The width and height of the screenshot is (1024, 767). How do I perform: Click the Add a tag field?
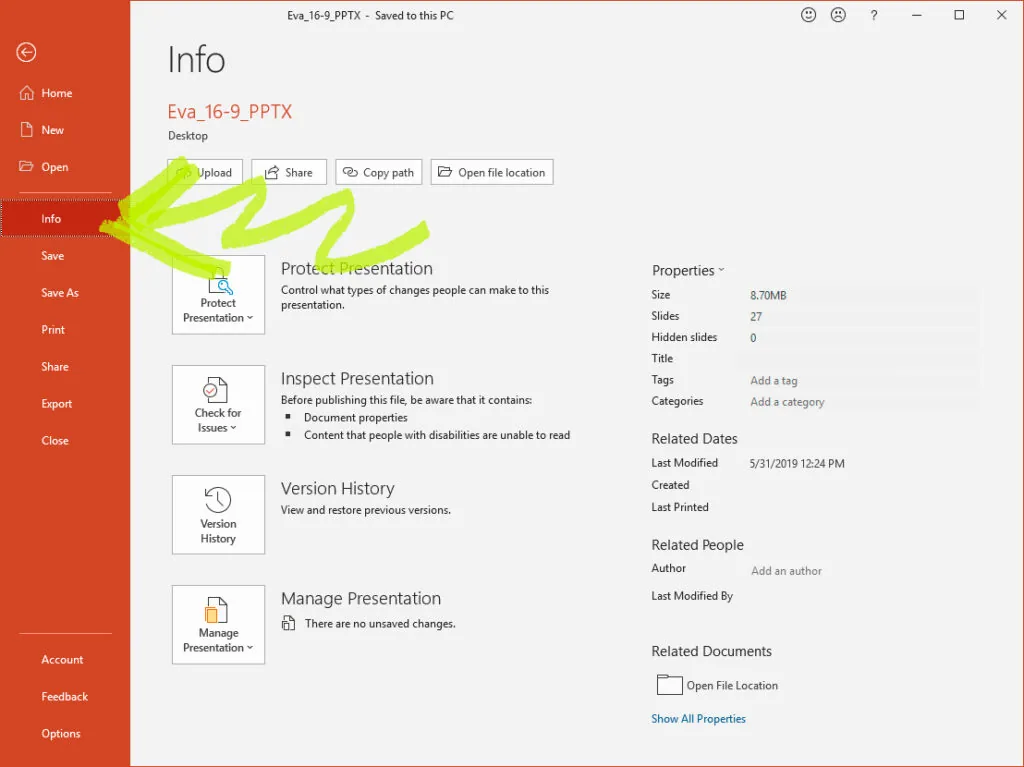[x=773, y=380]
